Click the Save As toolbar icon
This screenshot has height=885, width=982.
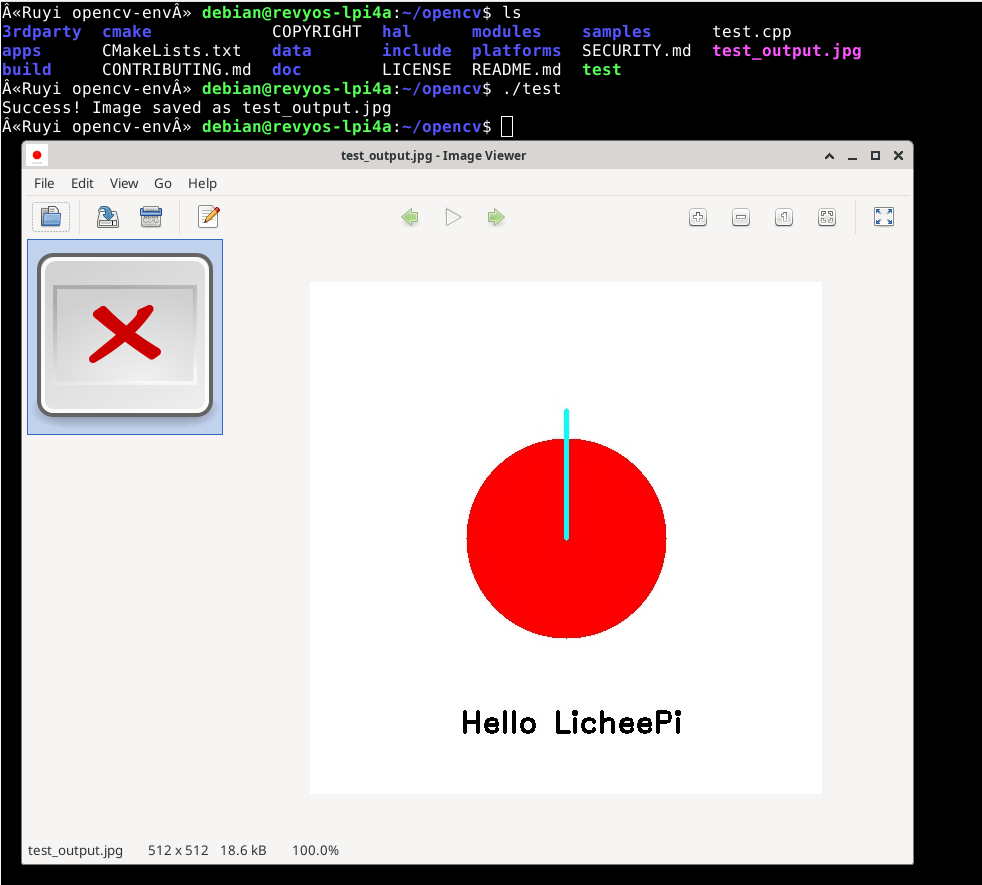(x=108, y=217)
